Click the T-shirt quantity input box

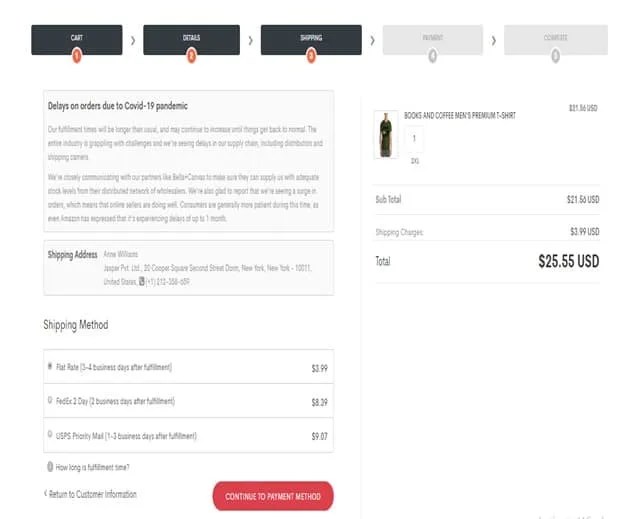[x=414, y=139]
